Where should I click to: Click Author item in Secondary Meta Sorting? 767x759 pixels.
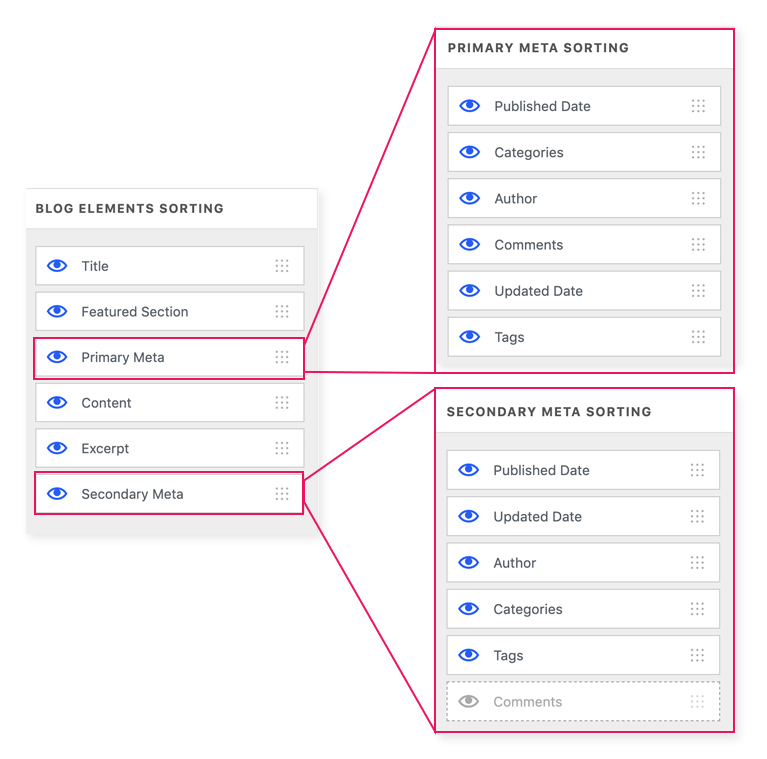pyautogui.click(x=583, y=562)
